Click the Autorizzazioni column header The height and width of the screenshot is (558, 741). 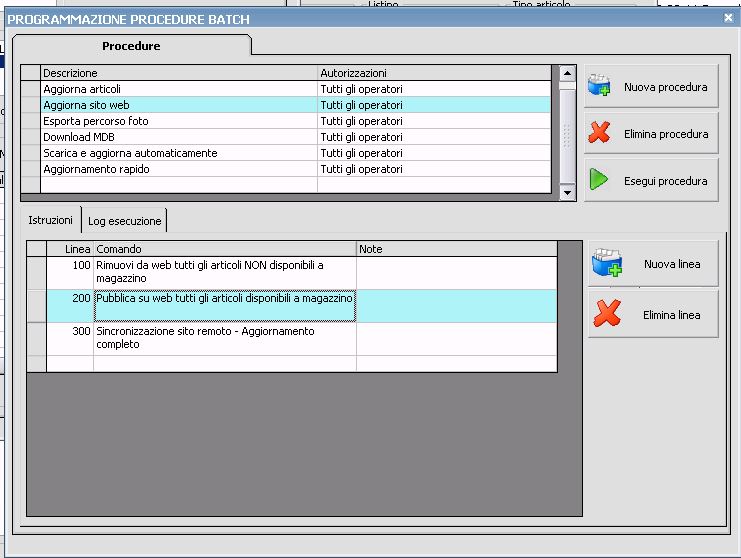coord(434,73)
